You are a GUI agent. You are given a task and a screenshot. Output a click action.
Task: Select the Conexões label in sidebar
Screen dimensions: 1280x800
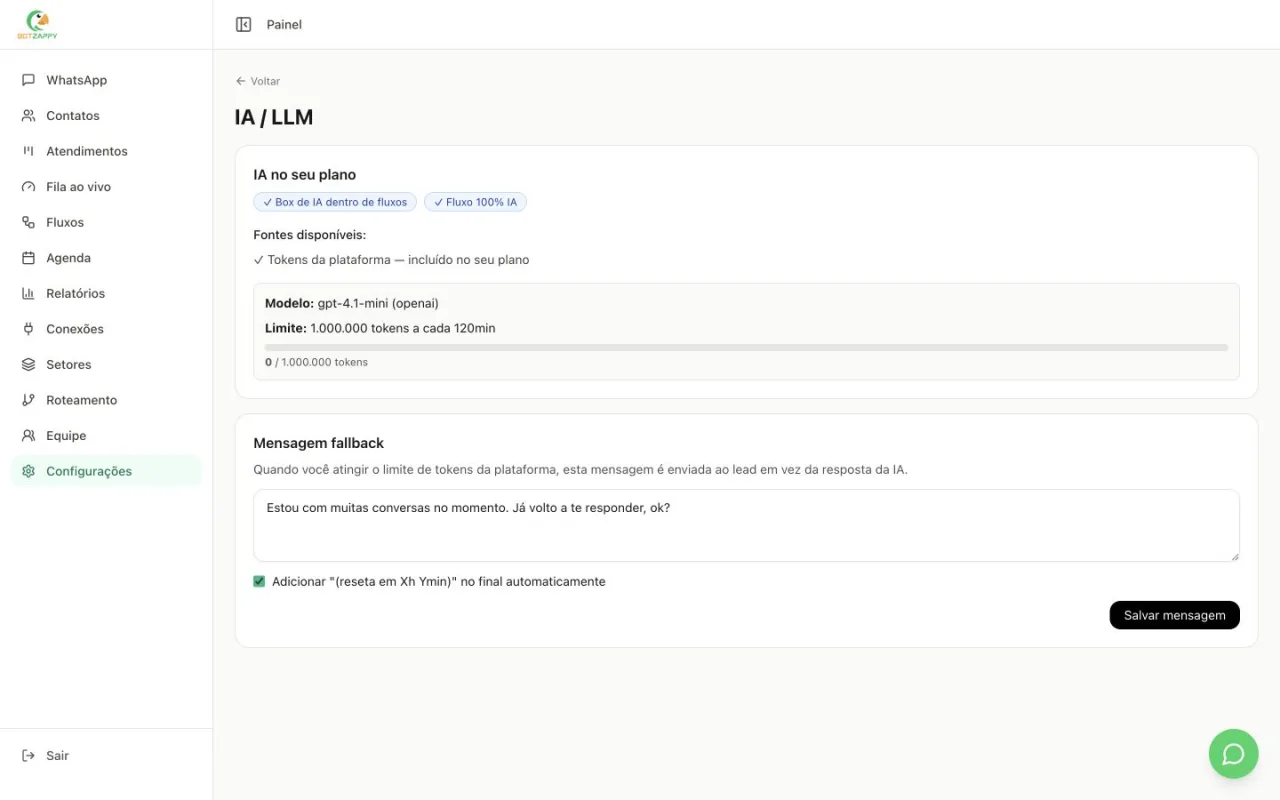point(75,329)
